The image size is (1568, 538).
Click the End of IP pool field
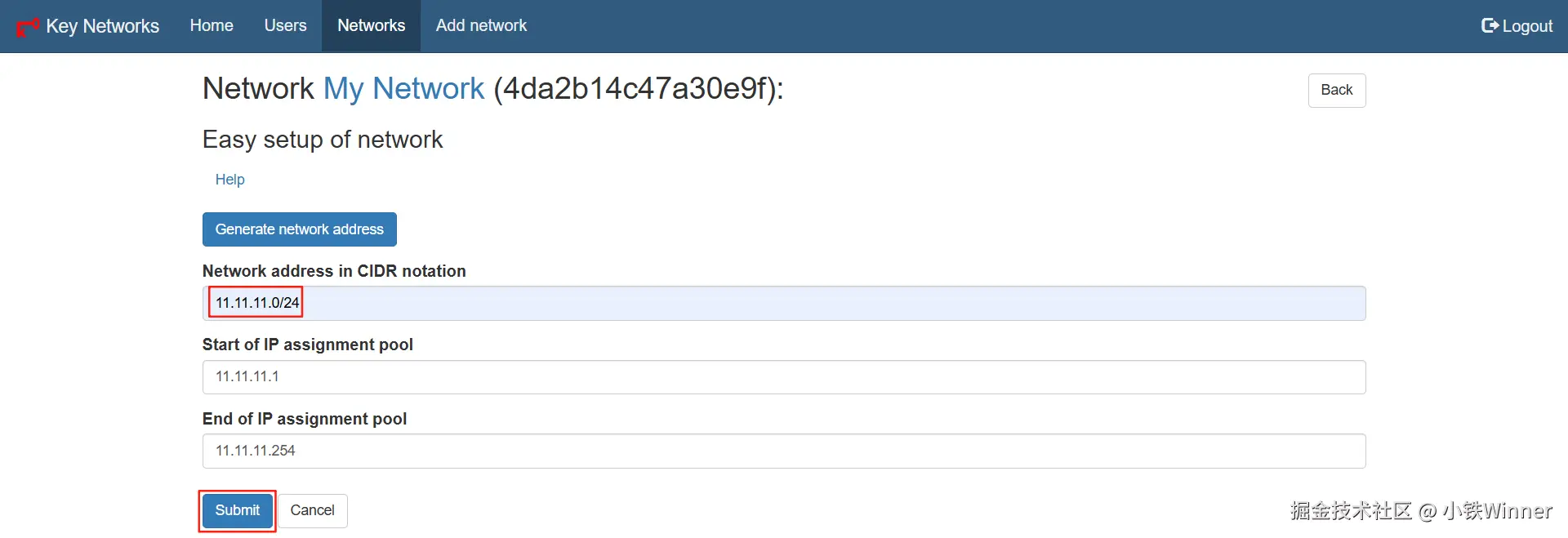point(784,451)
